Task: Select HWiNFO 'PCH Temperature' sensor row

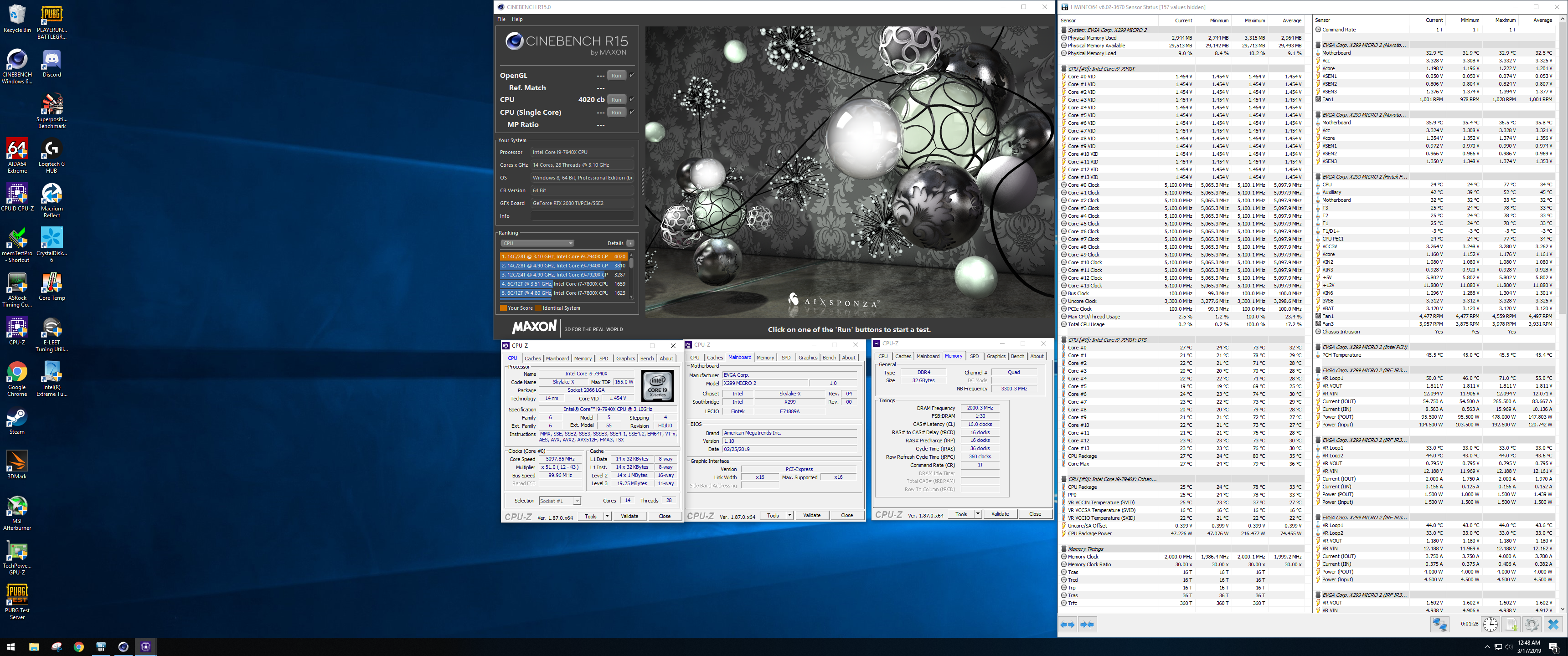Action: 1435,355
